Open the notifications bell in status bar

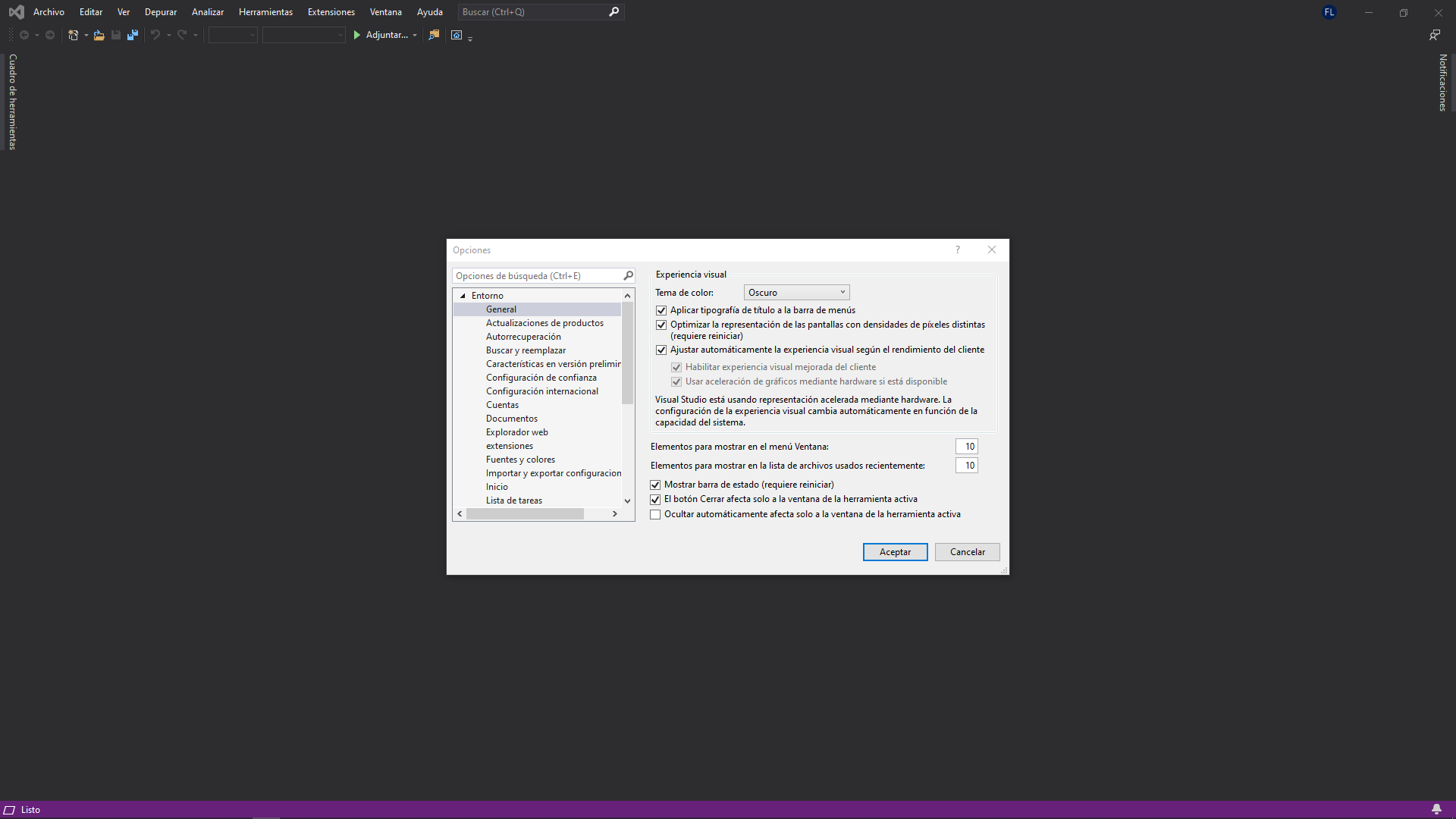[1436, 809]
